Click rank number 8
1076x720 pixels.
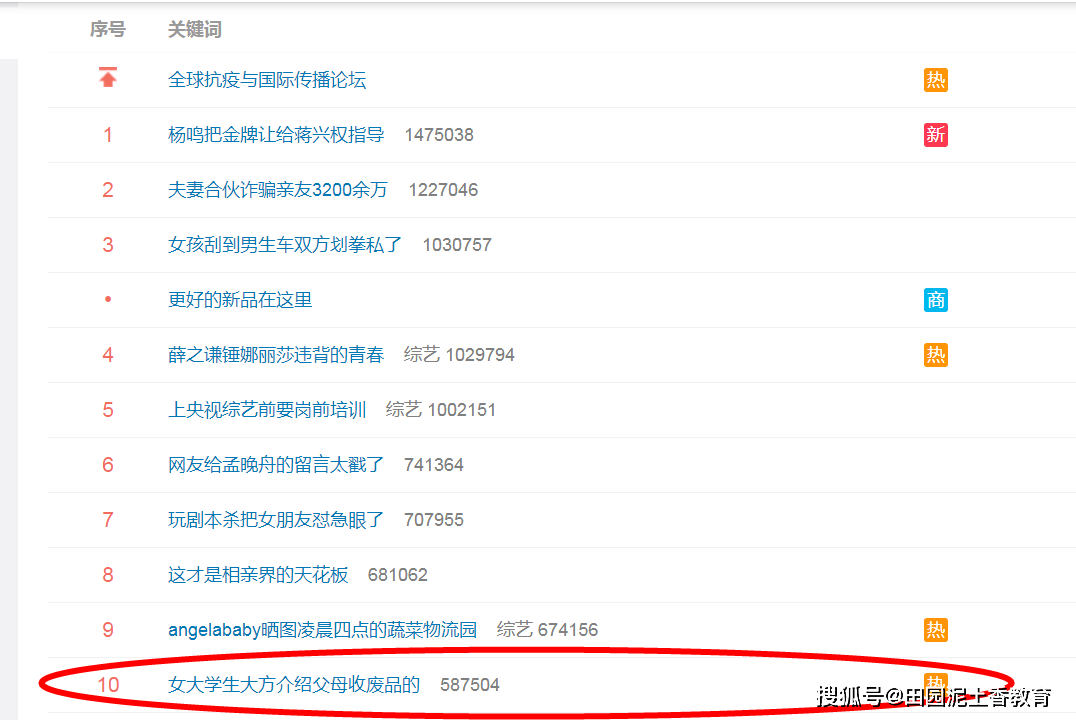click(x=108, y=574)
